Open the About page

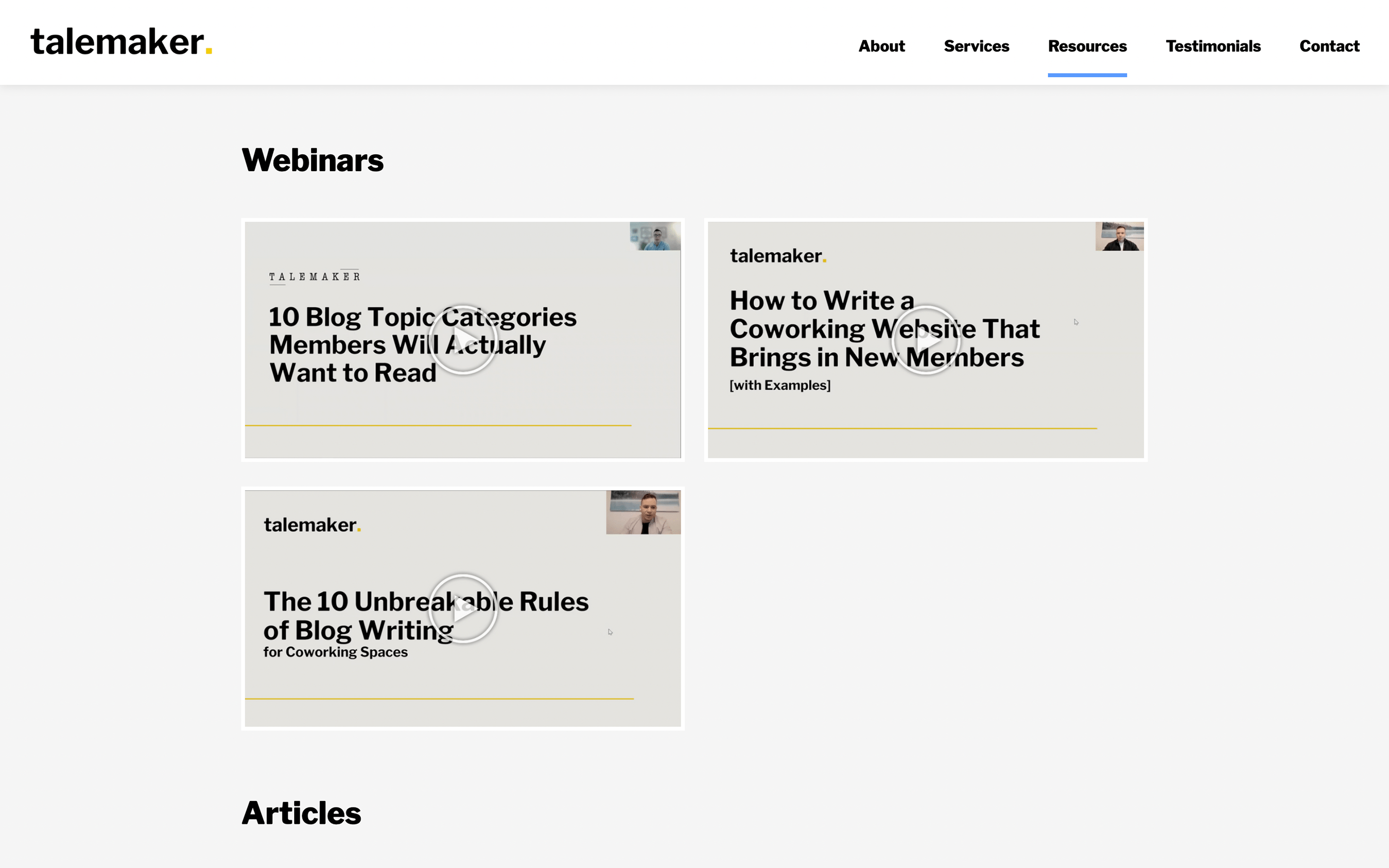(x=881, y=46)
